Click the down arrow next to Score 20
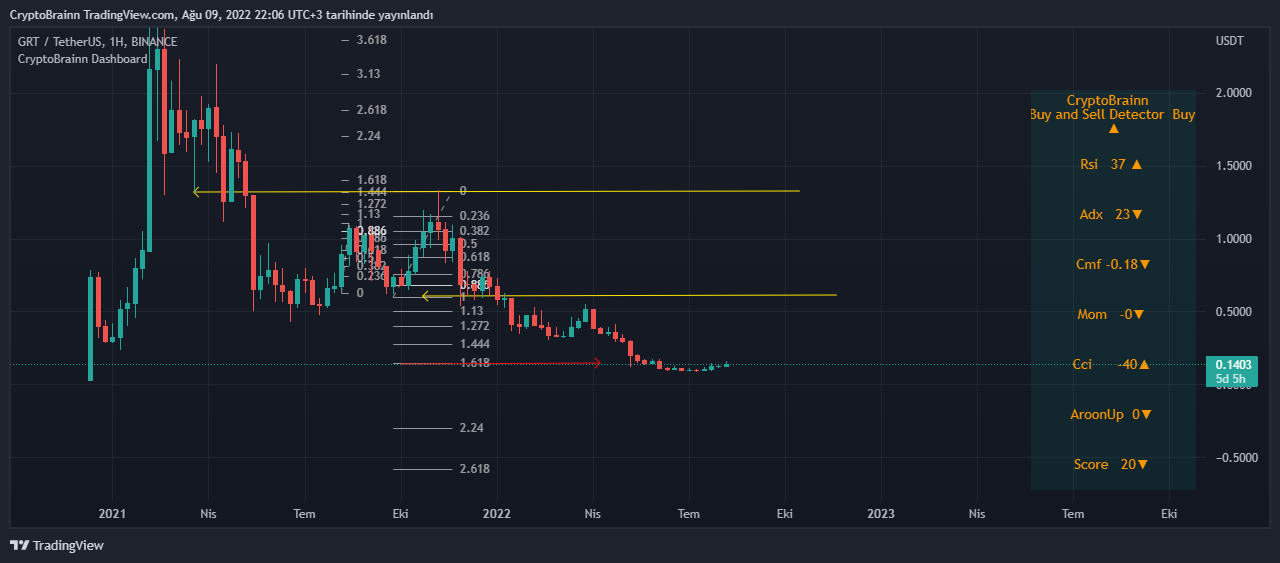Screen dimensions: 1280x563 [x=1142, y=465]
